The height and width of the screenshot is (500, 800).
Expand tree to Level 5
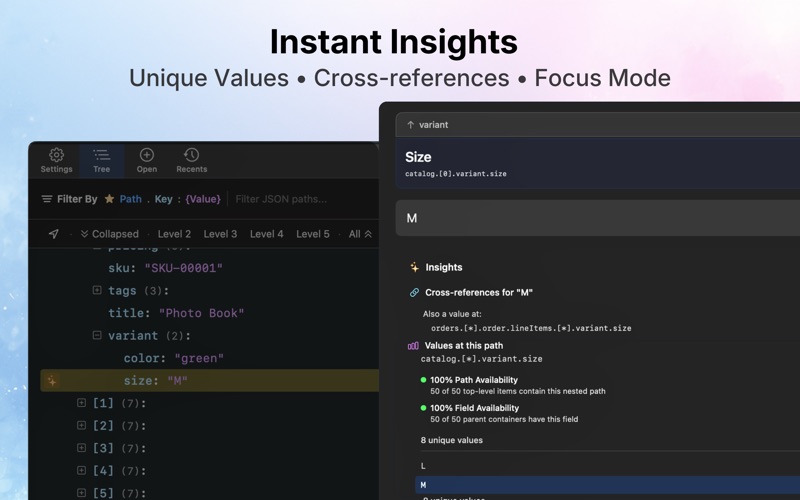pyautogui.click(x=313, y=234)
